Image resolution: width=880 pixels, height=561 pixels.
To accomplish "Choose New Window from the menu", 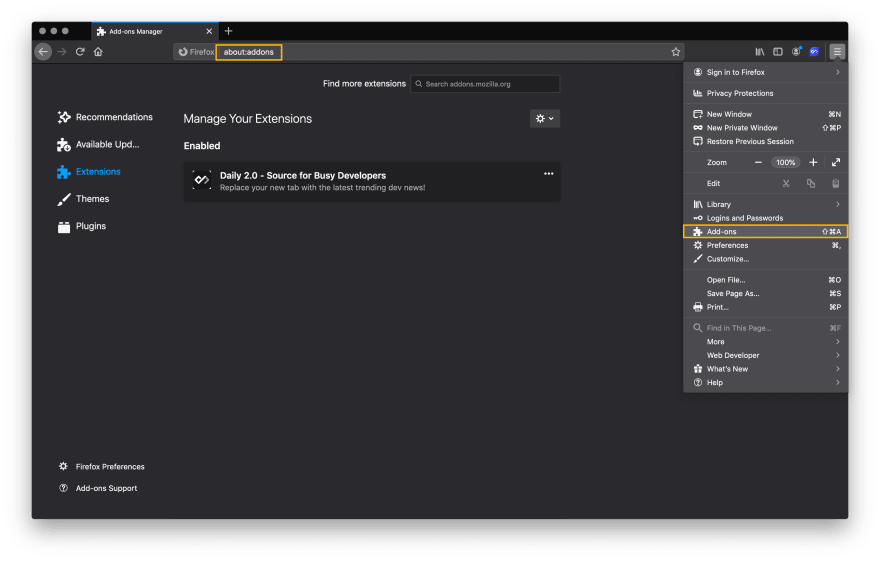I will [766, 114].
